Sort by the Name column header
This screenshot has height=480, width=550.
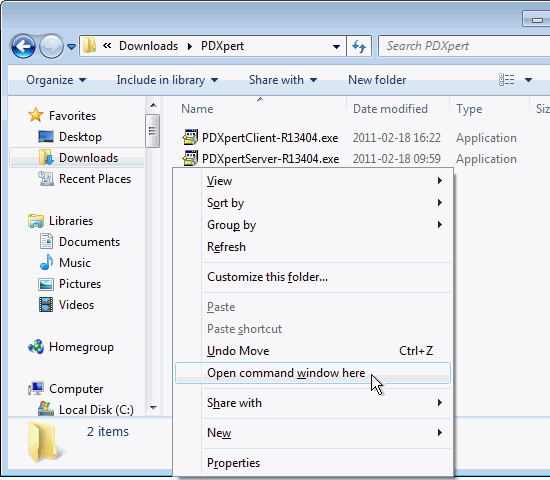[197, 109]
